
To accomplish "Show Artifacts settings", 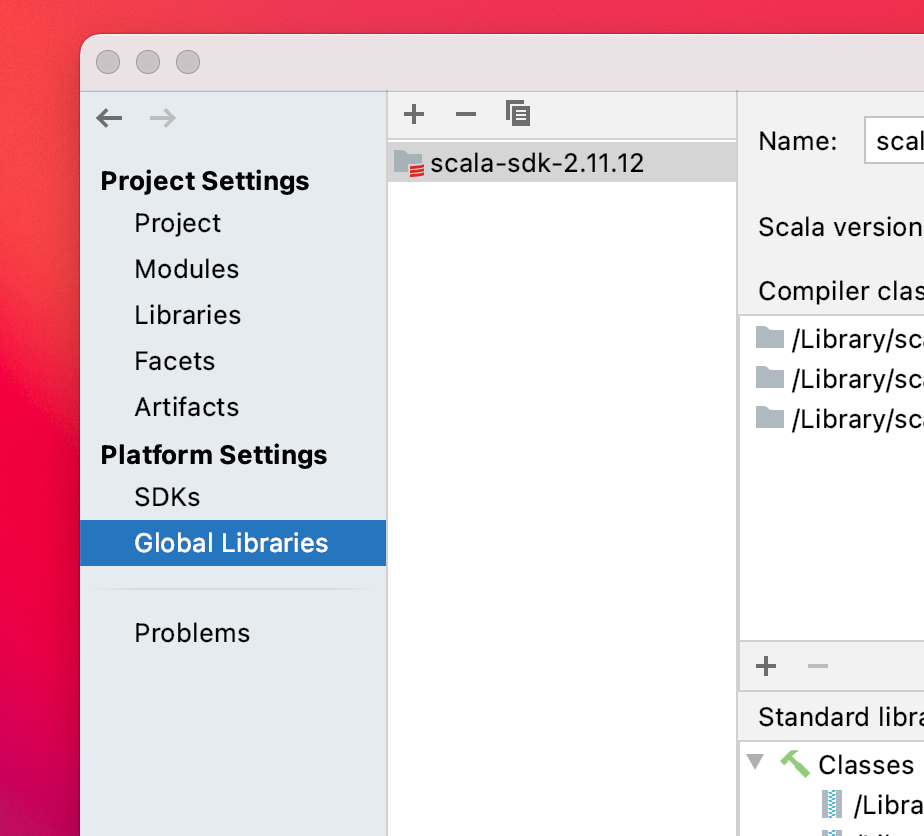I will [187, 407].
